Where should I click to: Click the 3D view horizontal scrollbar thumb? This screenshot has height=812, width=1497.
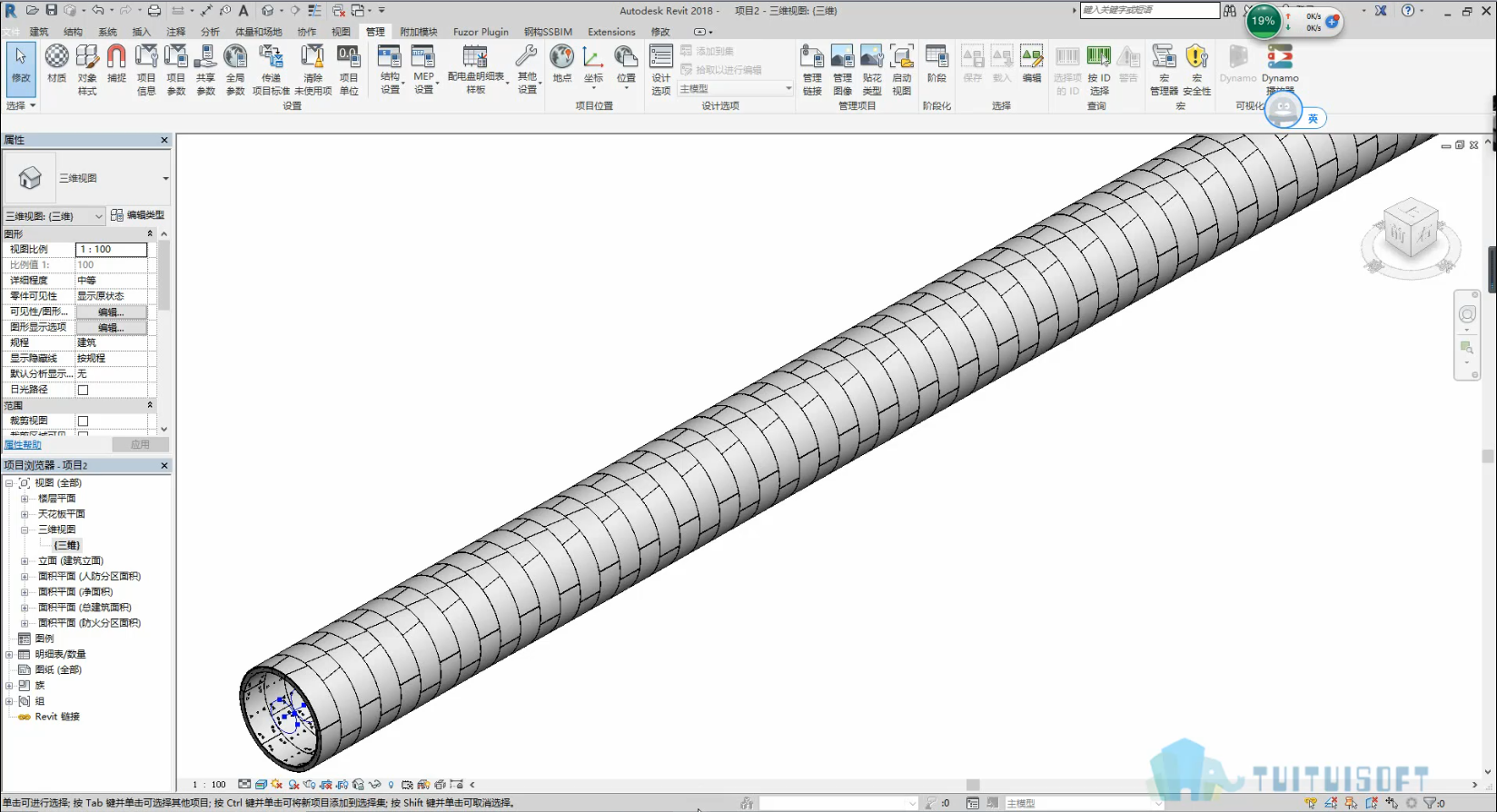pyautogui.click(x=973, y=785)
